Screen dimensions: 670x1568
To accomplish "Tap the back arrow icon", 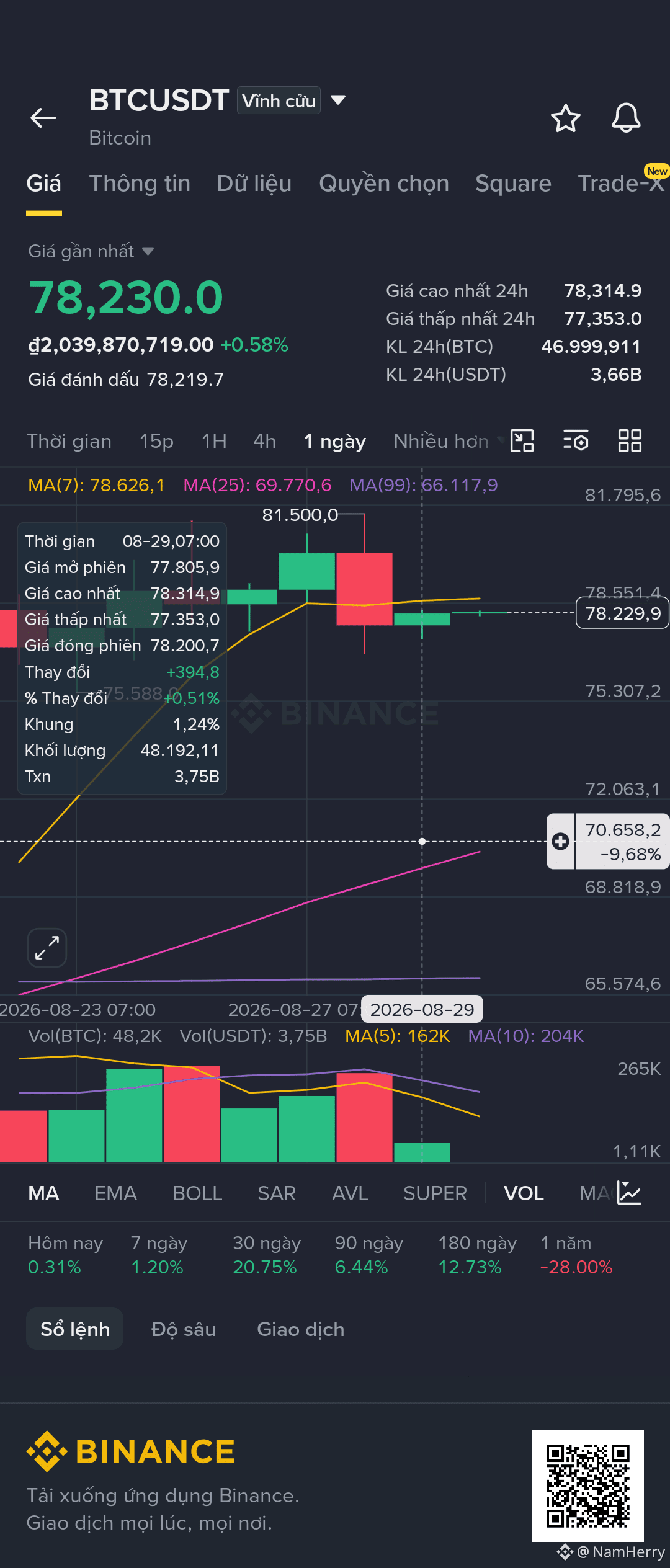I will [43, 118].
